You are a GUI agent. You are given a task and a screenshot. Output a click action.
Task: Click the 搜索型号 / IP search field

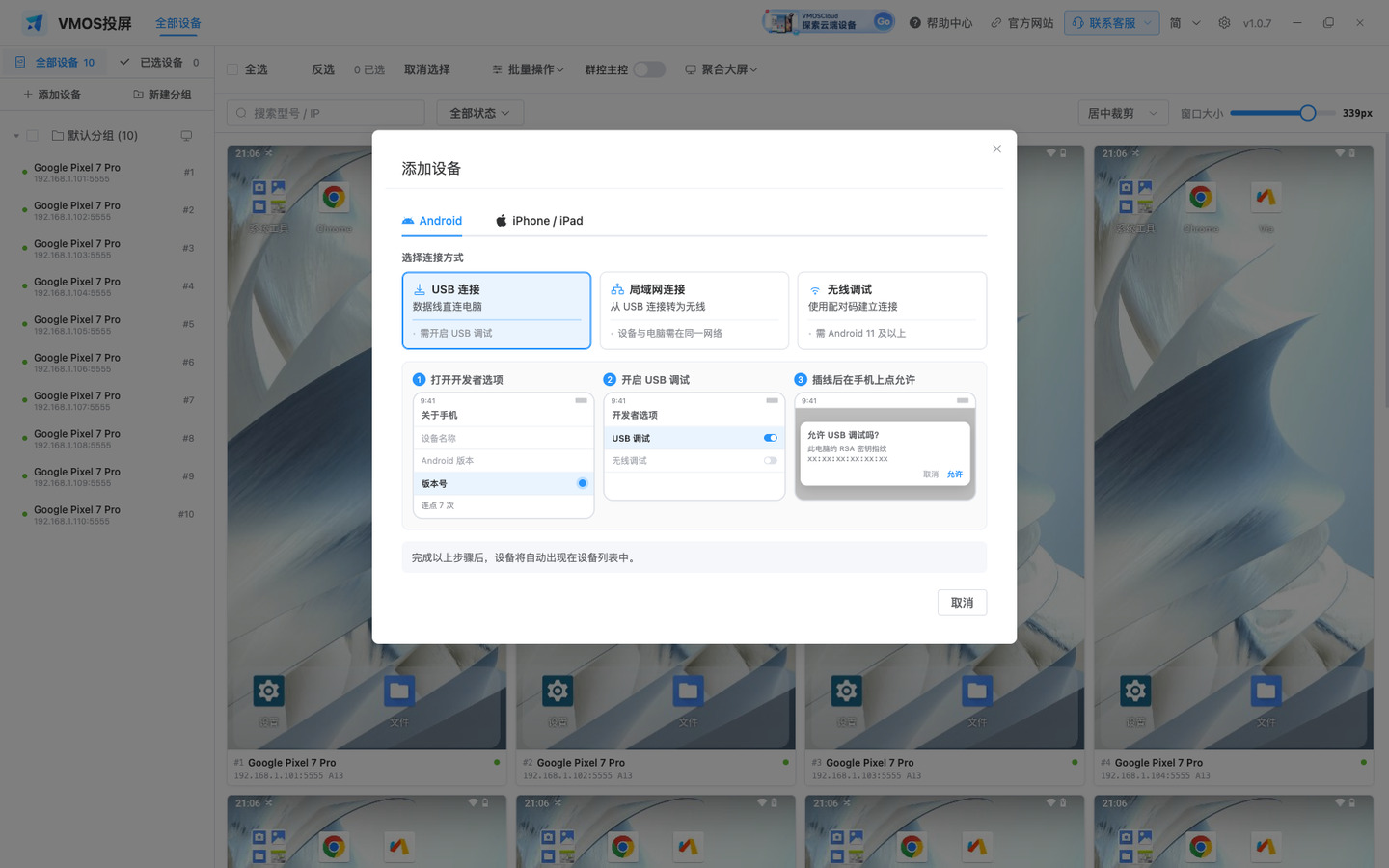click(325, 113)
